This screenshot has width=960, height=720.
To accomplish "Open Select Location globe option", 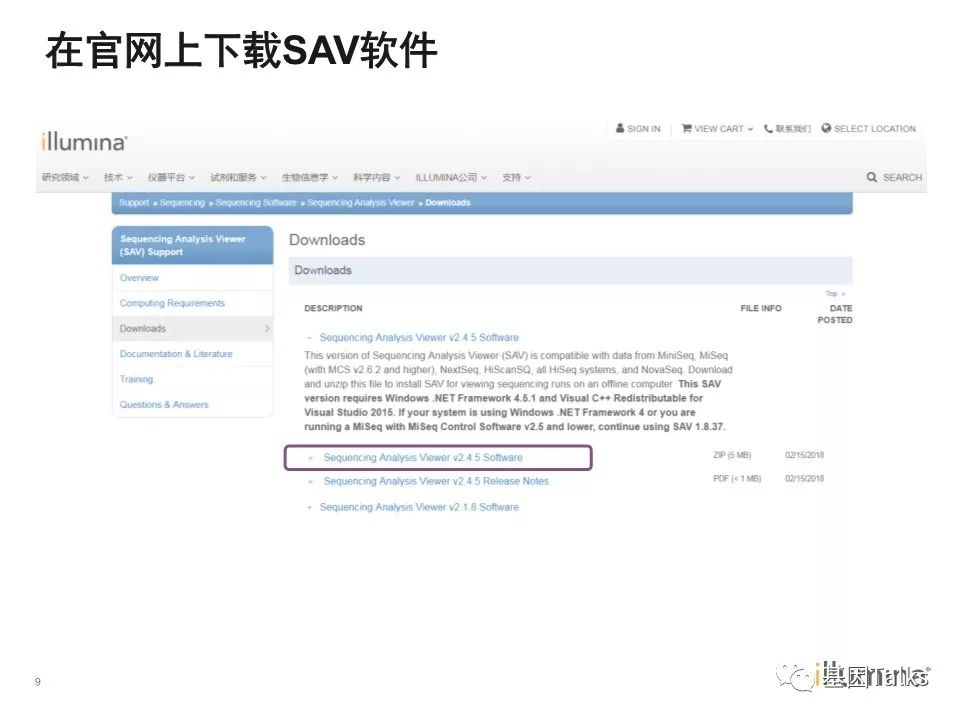I will coord(827,129).
